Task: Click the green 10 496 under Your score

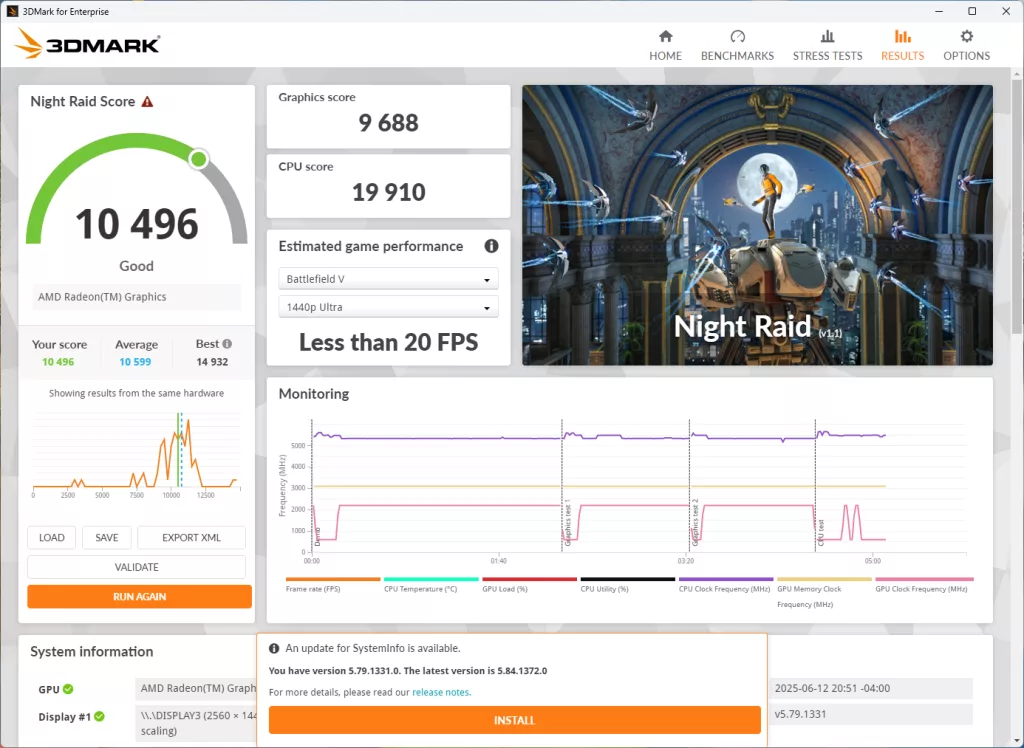Action: pos(58,362)
